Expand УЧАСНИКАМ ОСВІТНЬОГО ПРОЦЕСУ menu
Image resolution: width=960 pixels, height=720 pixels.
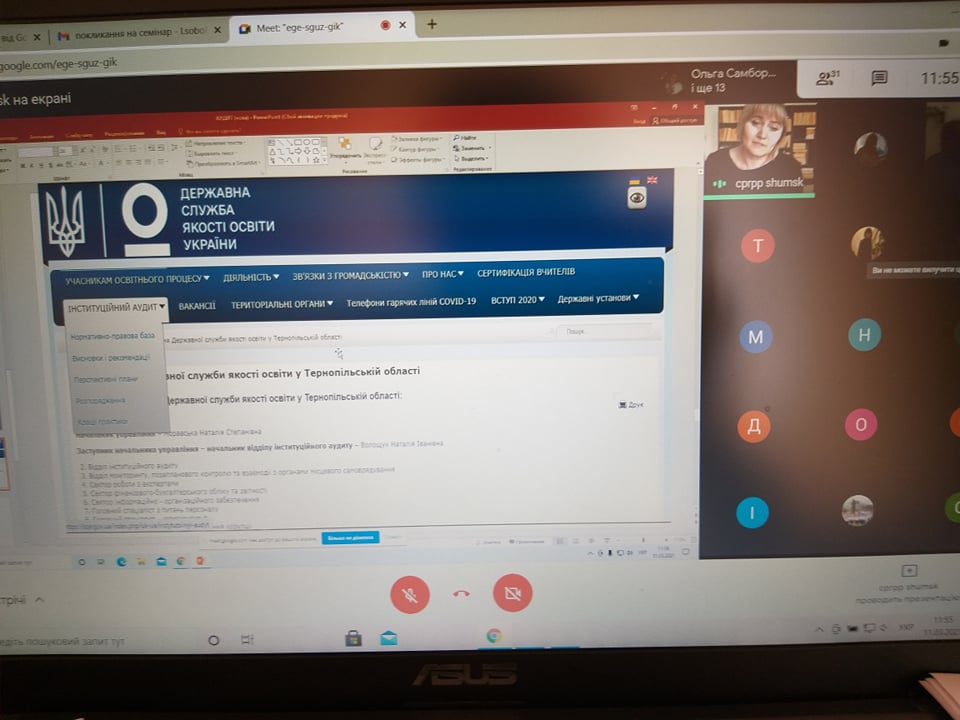[137, 279]
